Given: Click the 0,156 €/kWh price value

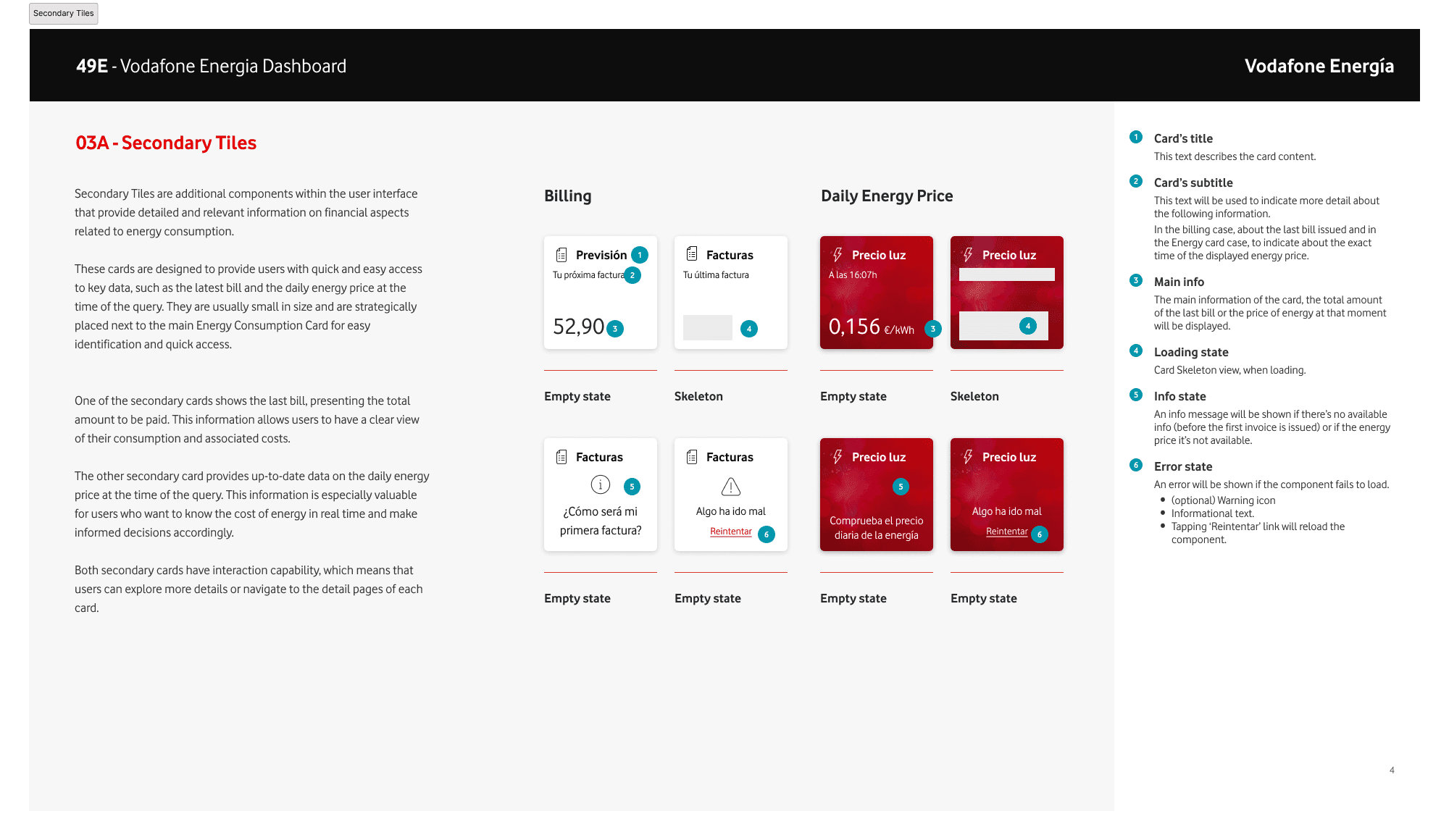Looking at the screenshot, I should pyautogui.click(x=872, y=327).
